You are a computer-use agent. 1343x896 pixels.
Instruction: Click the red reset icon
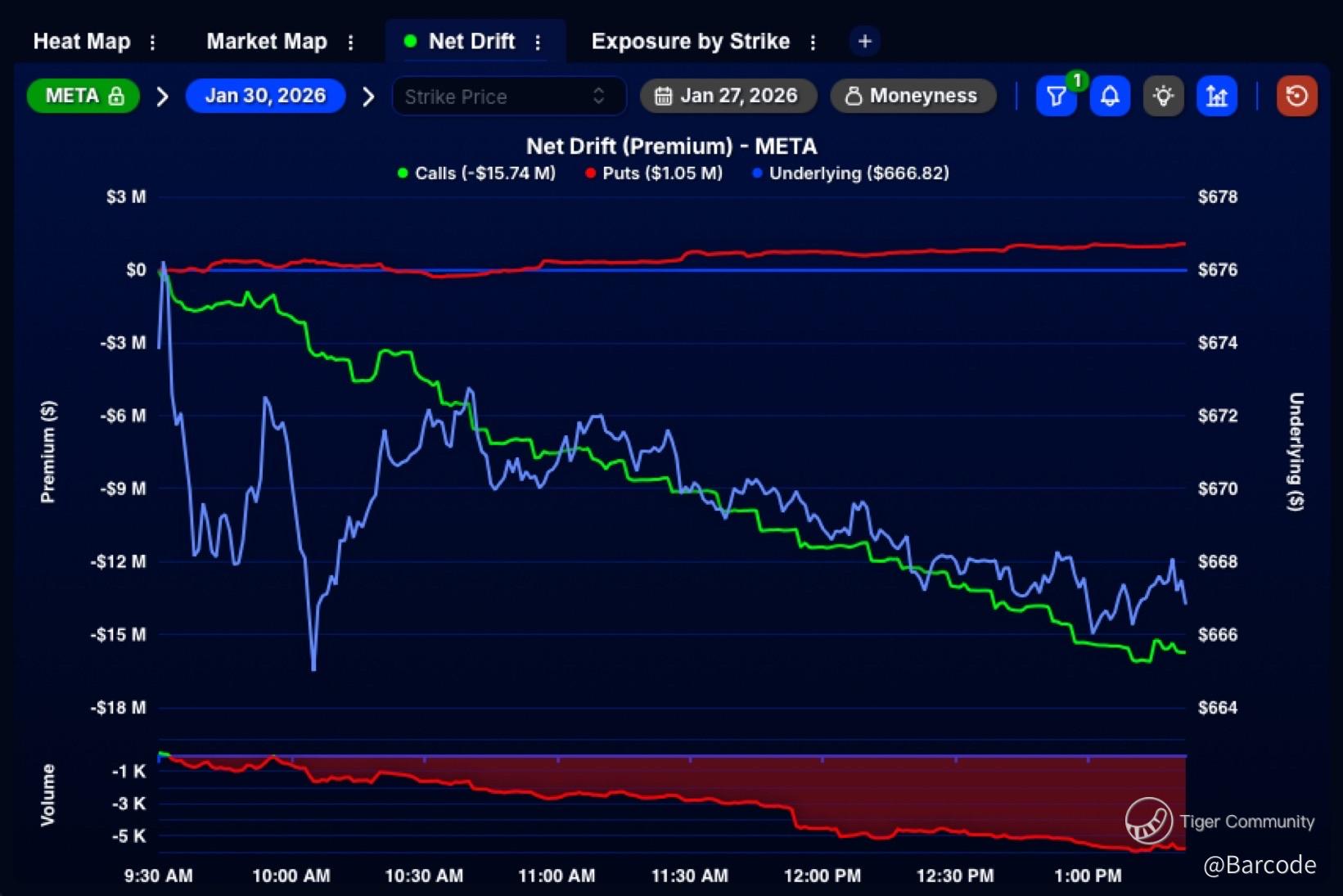click(x=1296, y=97)
